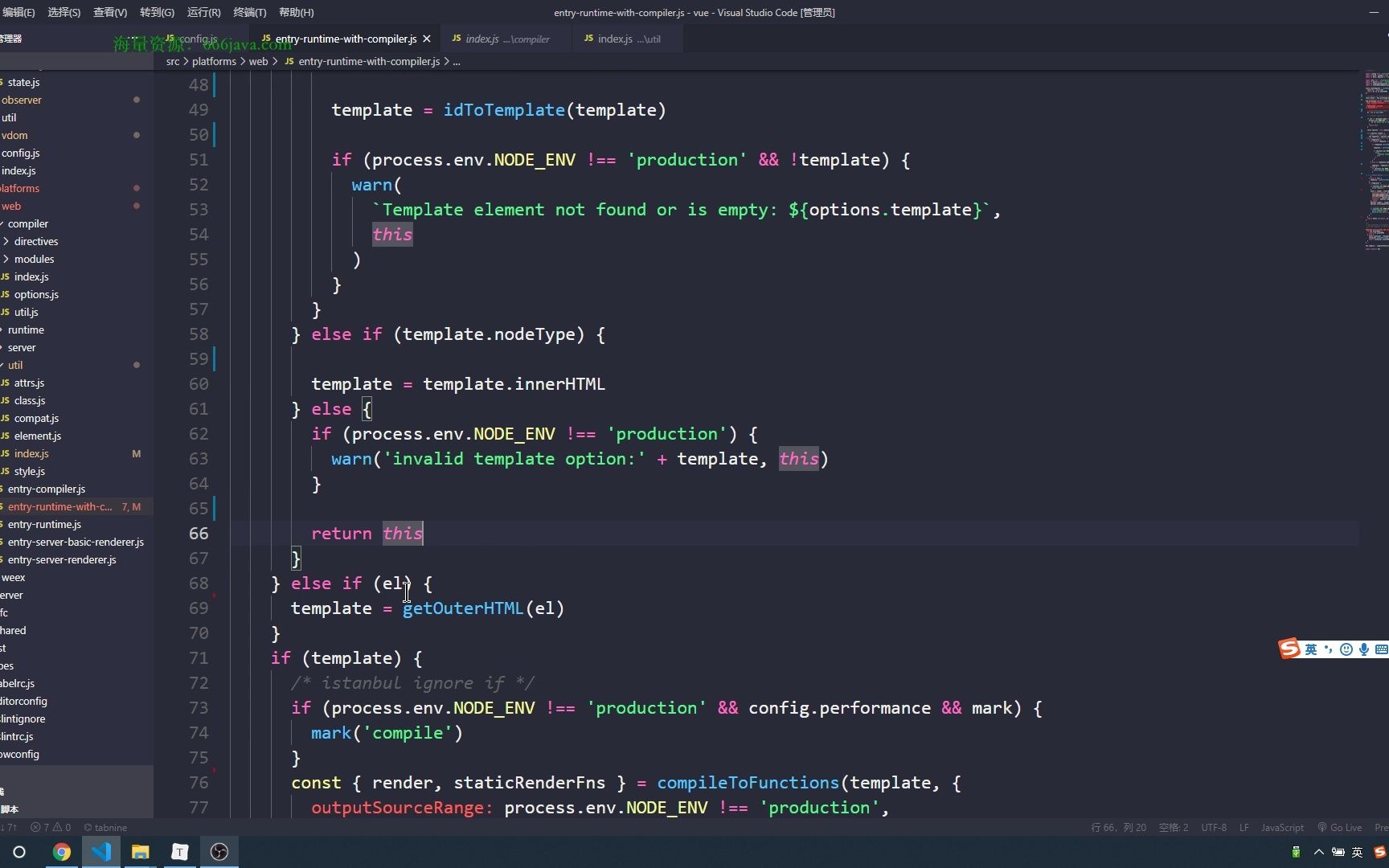Click the tabnine status bar item

(105, 827)
